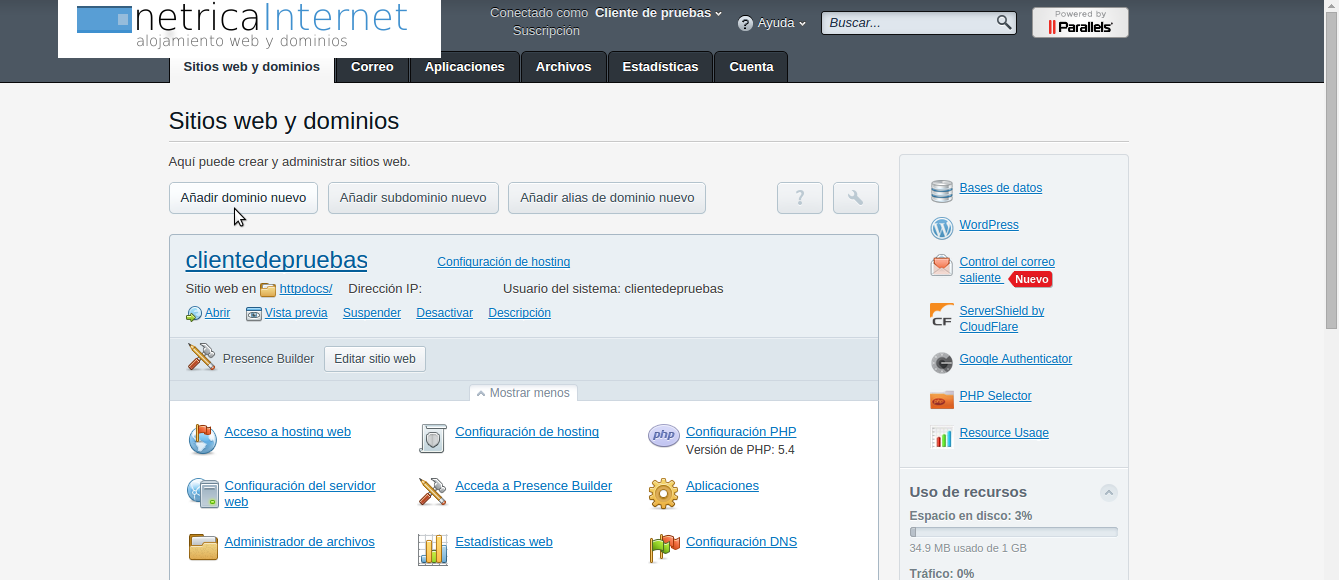Image resolution: width=1339 pixels, height=580 pixels.
Task: Expand the Cliente de pruebas user dropdown
Action: click(x=658, y=13)
